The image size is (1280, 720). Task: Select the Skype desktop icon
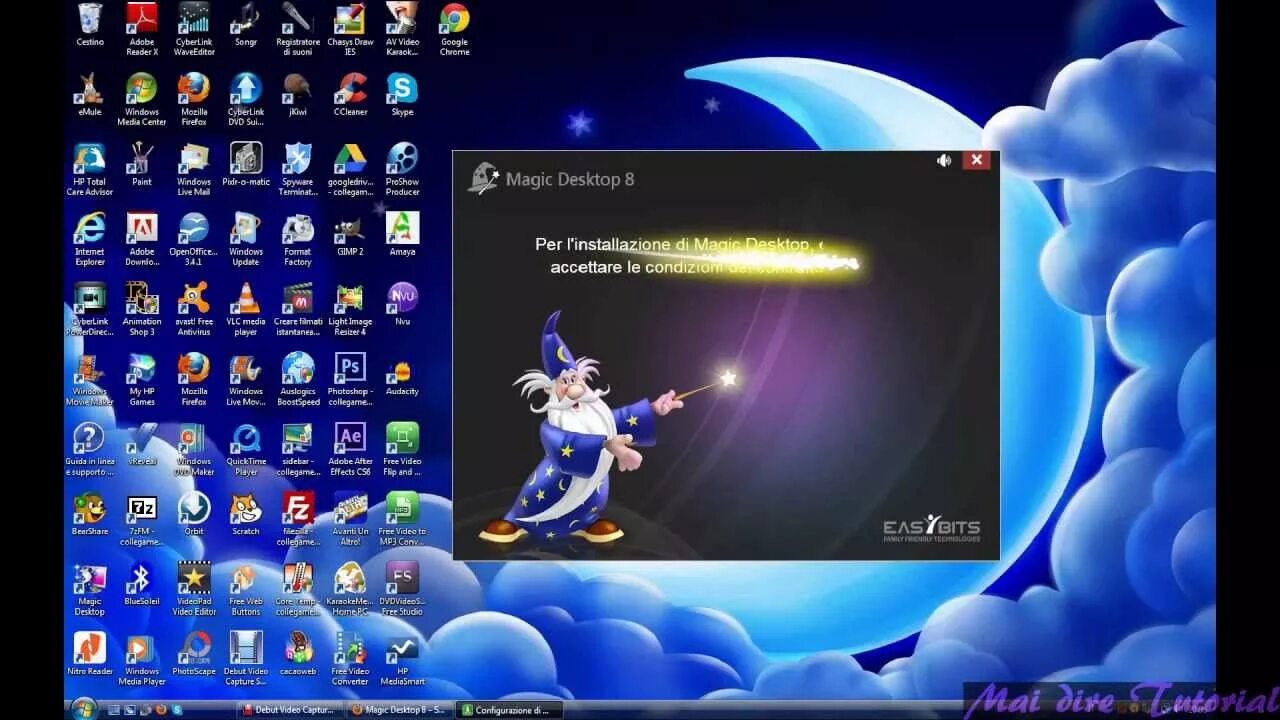(402, 94)
